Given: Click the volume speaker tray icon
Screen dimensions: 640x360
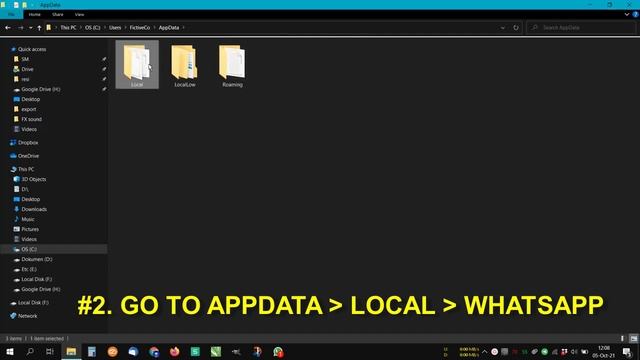Looking at the screenshot, I should coord(574,351).
